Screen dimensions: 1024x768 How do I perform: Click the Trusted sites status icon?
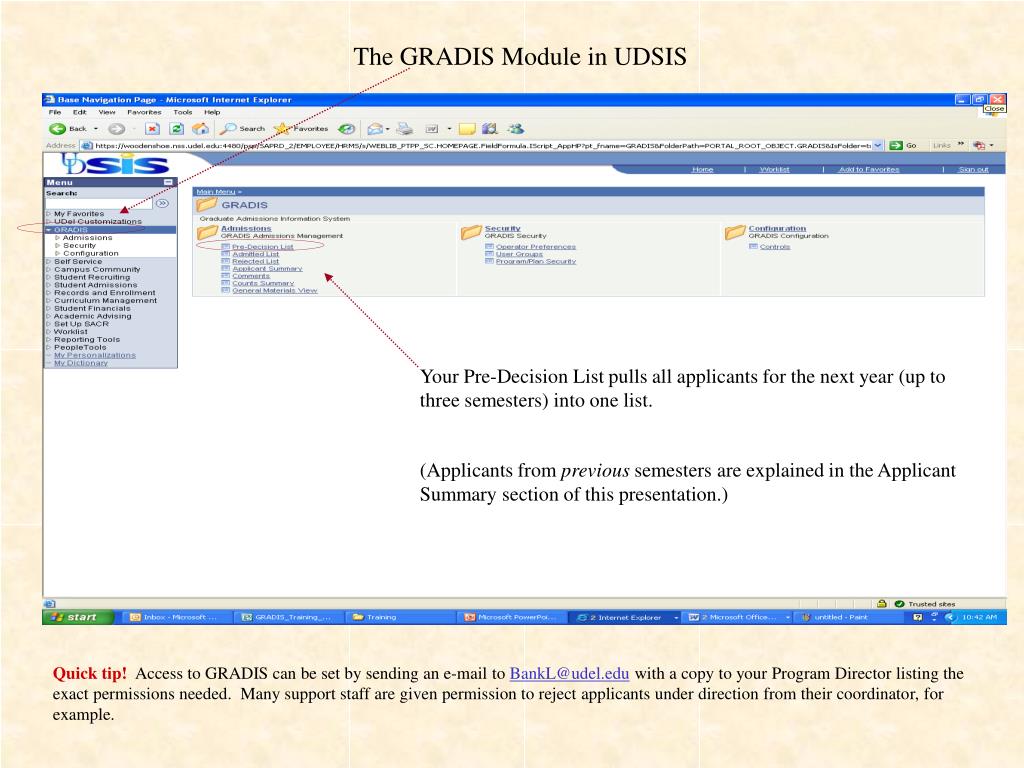[x=899, y=604]
